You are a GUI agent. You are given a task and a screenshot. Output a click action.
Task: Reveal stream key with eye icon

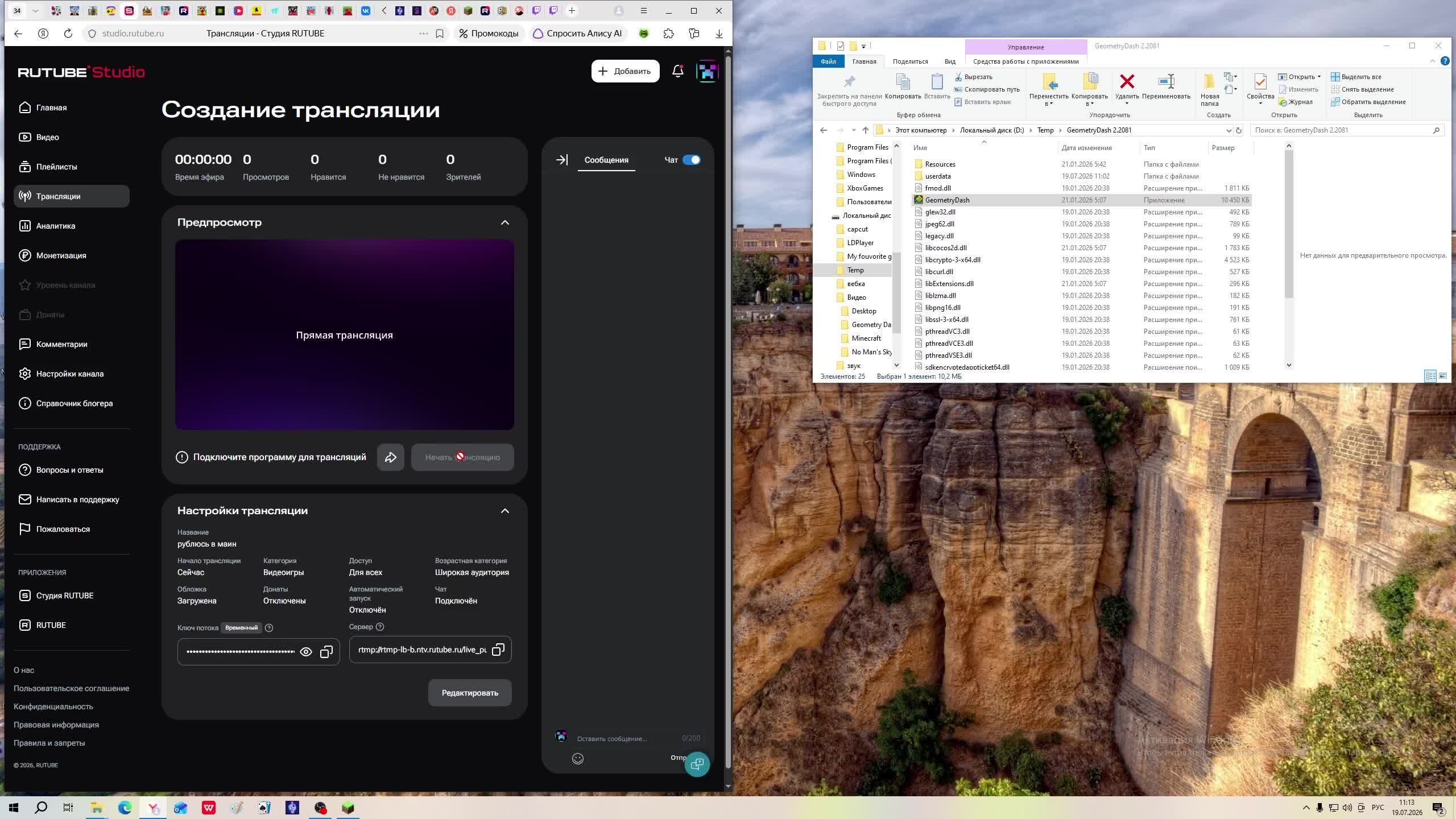(x=306, y=652)
